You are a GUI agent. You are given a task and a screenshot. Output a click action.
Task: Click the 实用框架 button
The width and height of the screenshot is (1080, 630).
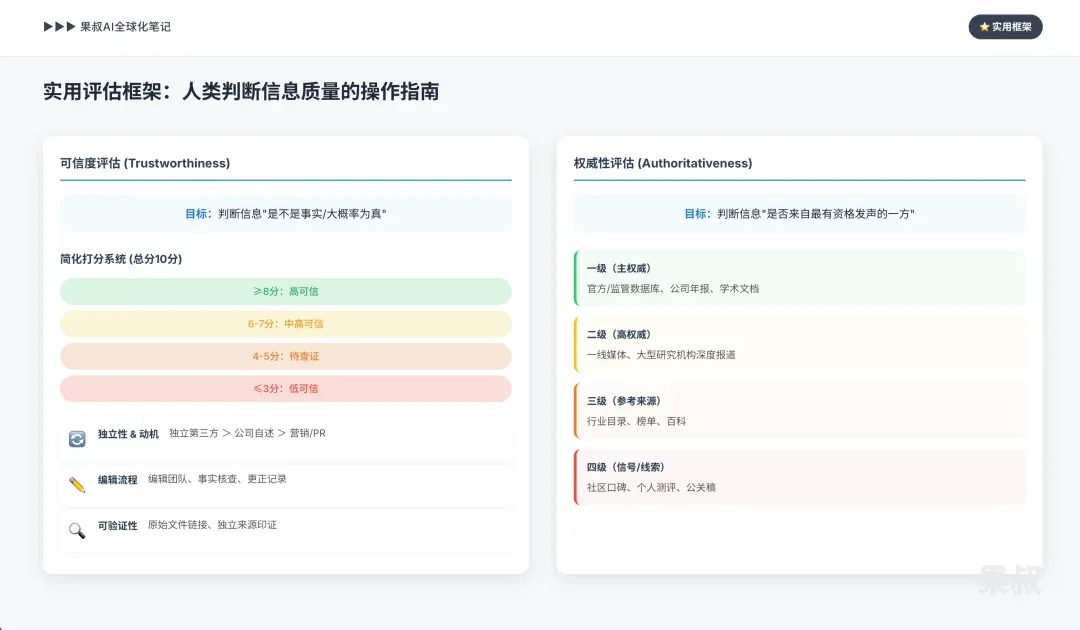click(x=1005, y=27)
